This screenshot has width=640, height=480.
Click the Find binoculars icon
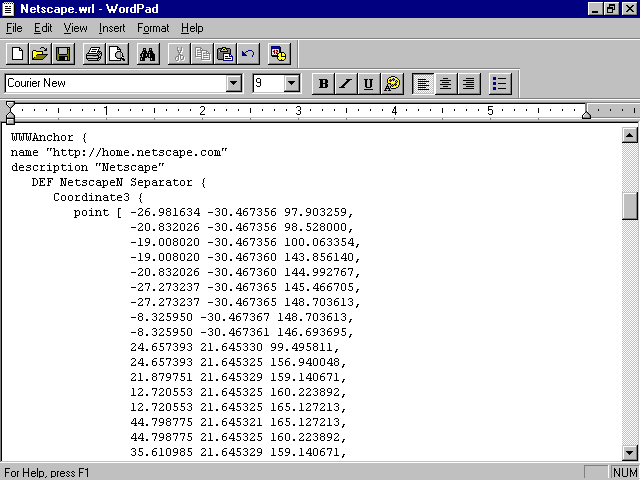[x=148, y=54]
